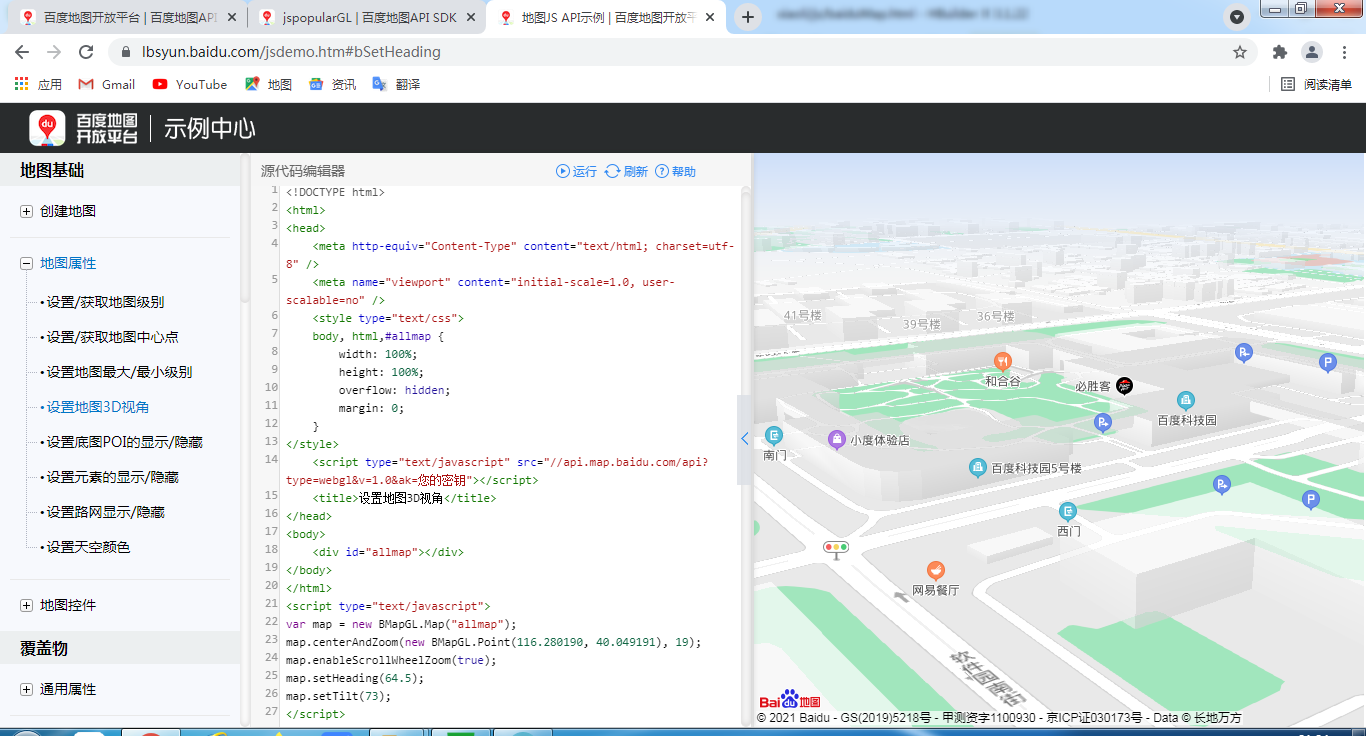Bookmark this page with the star icon
1366x736 pixels.
coord(1240,52)
